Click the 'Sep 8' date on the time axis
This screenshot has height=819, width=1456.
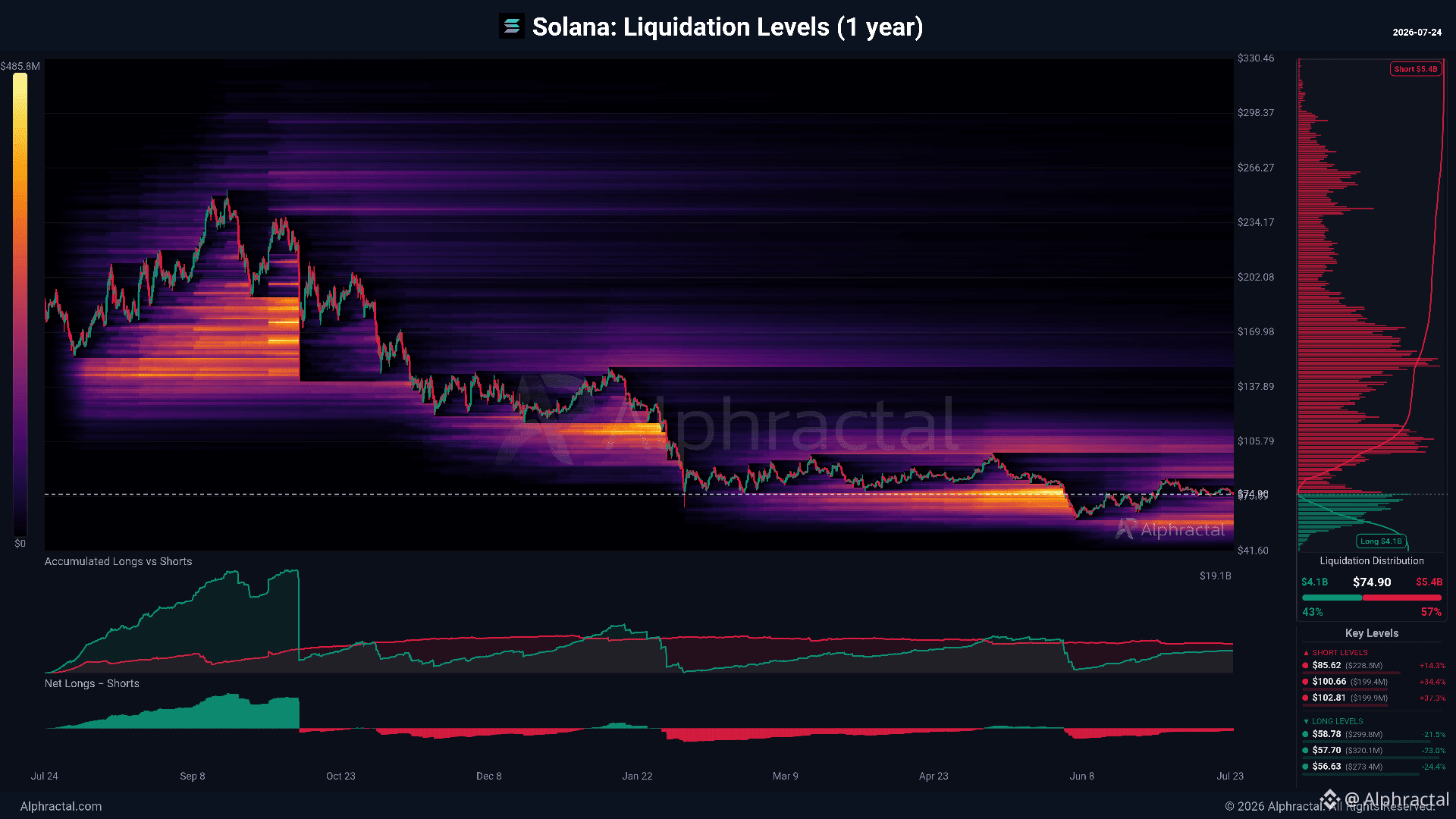(193, 777)
